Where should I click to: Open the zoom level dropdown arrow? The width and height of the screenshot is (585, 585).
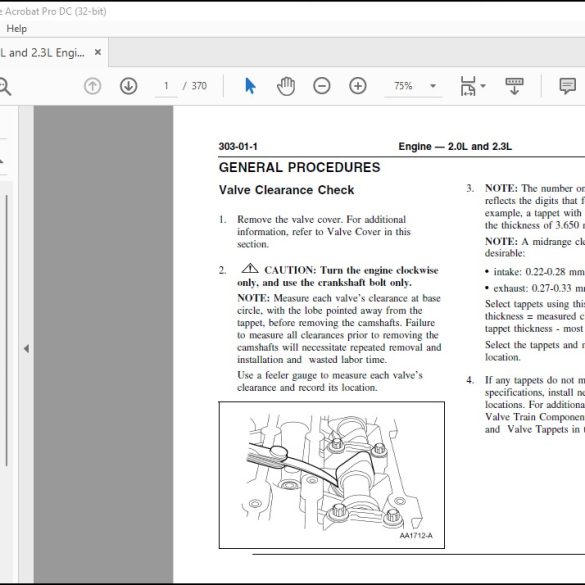433,86
